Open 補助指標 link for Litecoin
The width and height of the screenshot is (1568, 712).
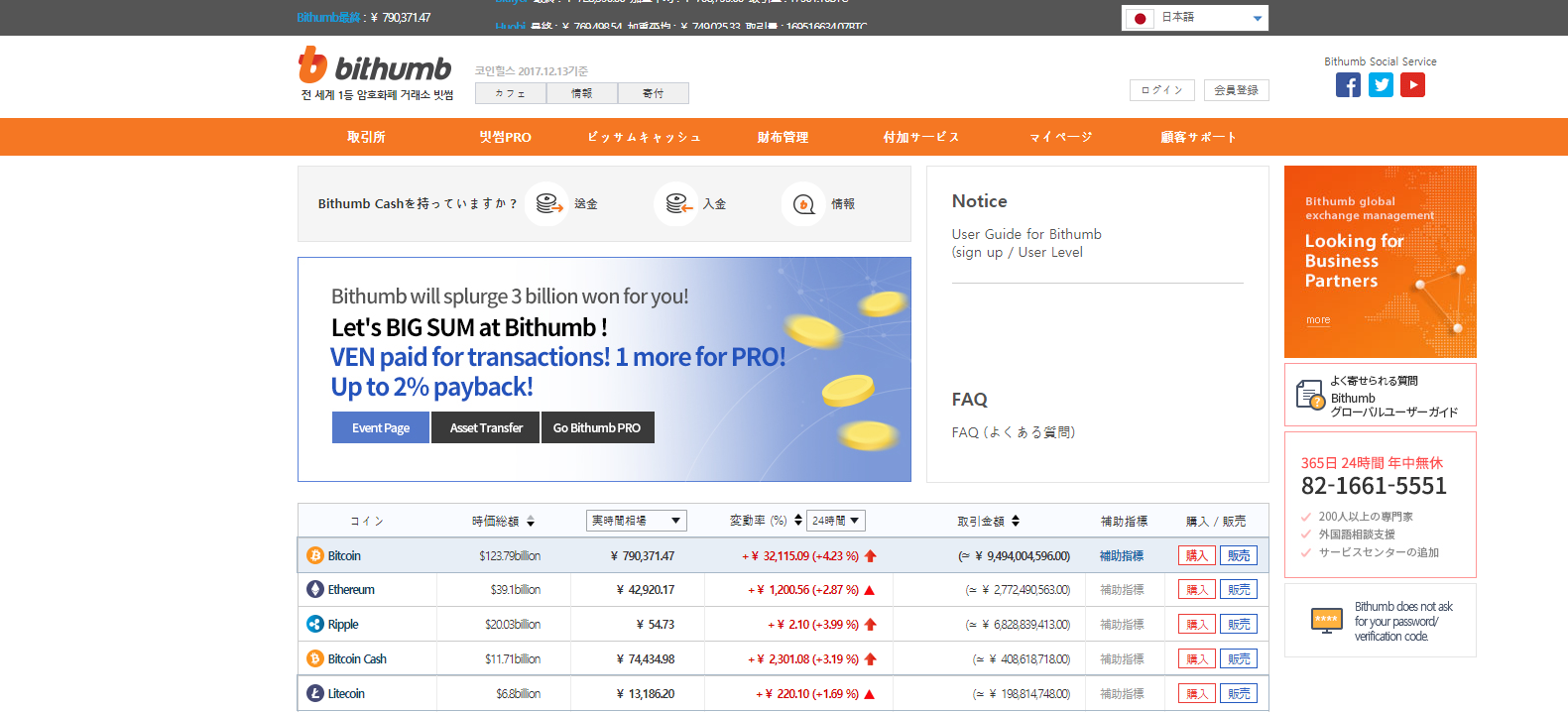[x=1122, y=693]
